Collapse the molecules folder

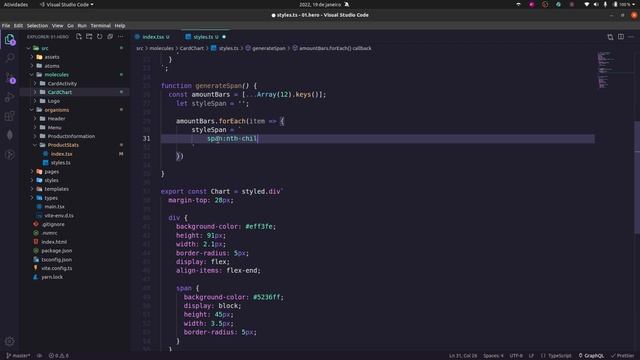[x=56, y=75]
